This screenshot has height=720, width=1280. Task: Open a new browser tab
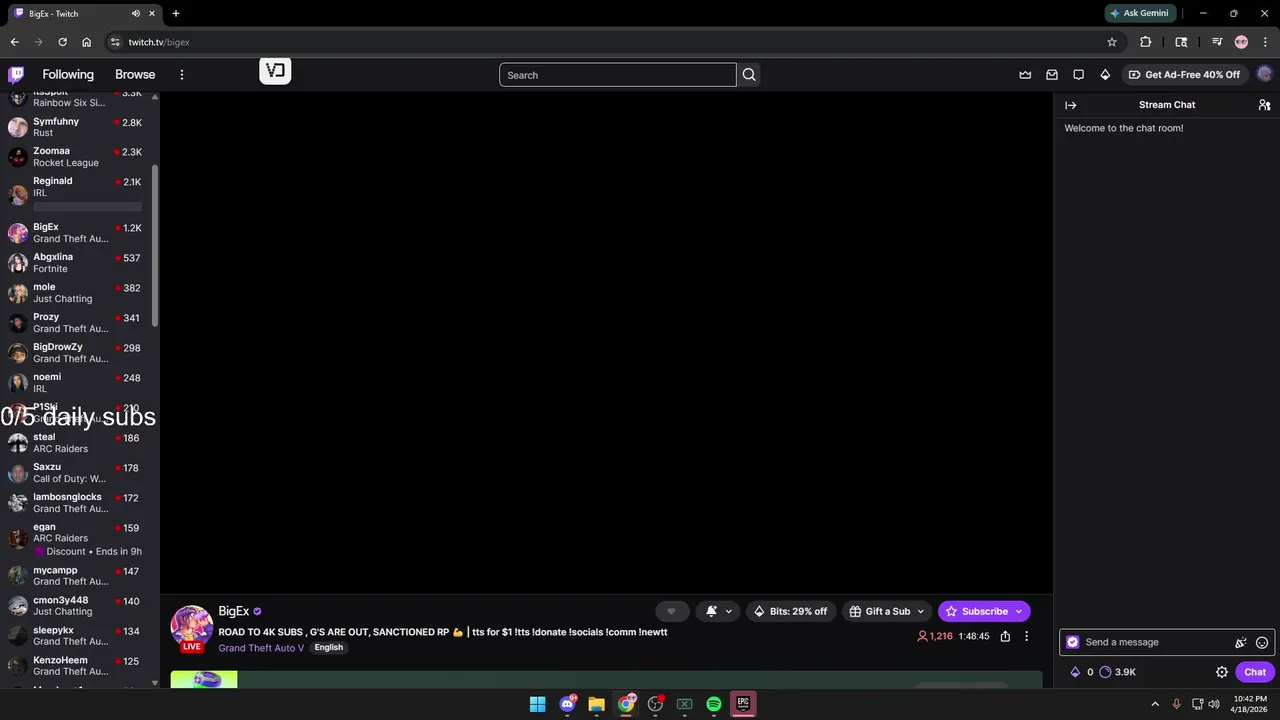(x=176, y=14)
